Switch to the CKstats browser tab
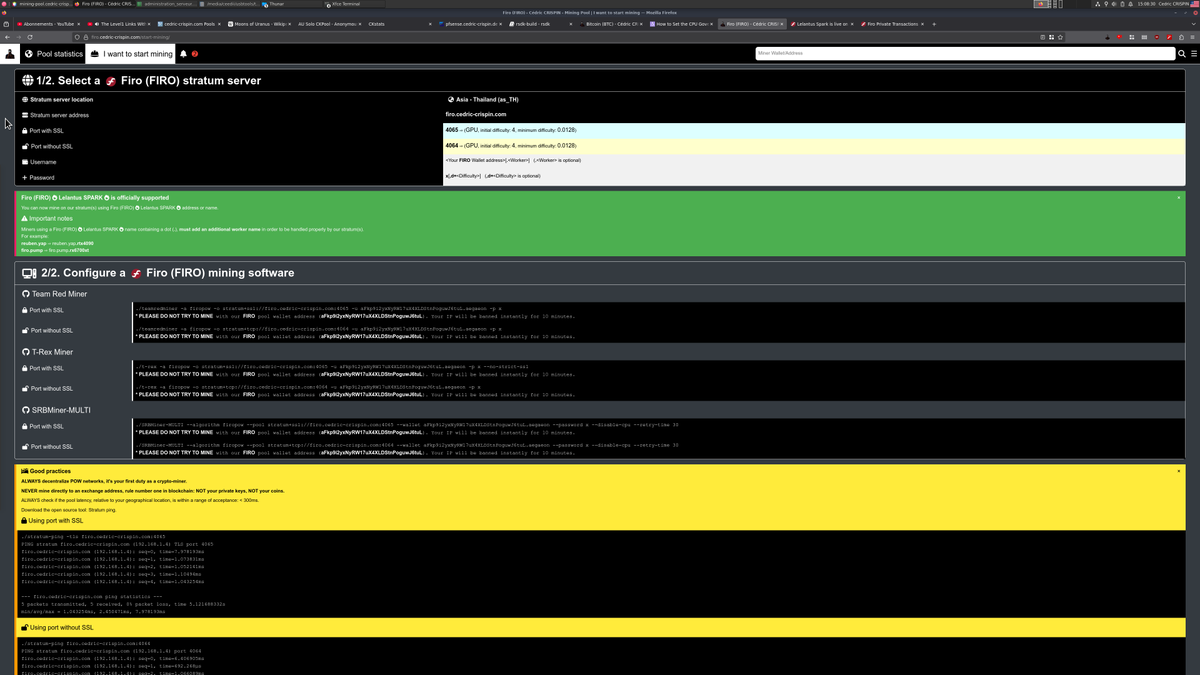 point(399,24)
